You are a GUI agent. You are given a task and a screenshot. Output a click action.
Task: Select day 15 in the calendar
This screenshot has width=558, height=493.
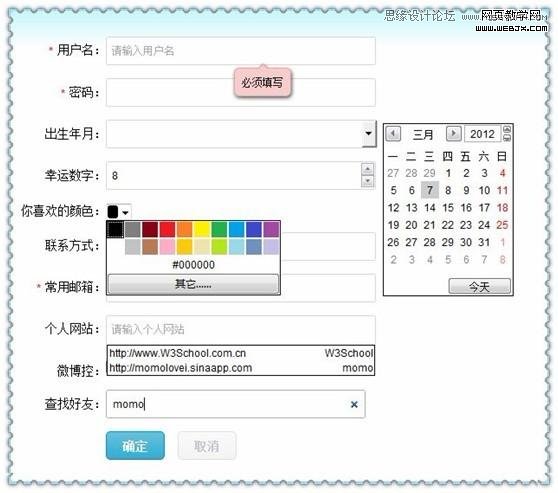click(448, 208)
